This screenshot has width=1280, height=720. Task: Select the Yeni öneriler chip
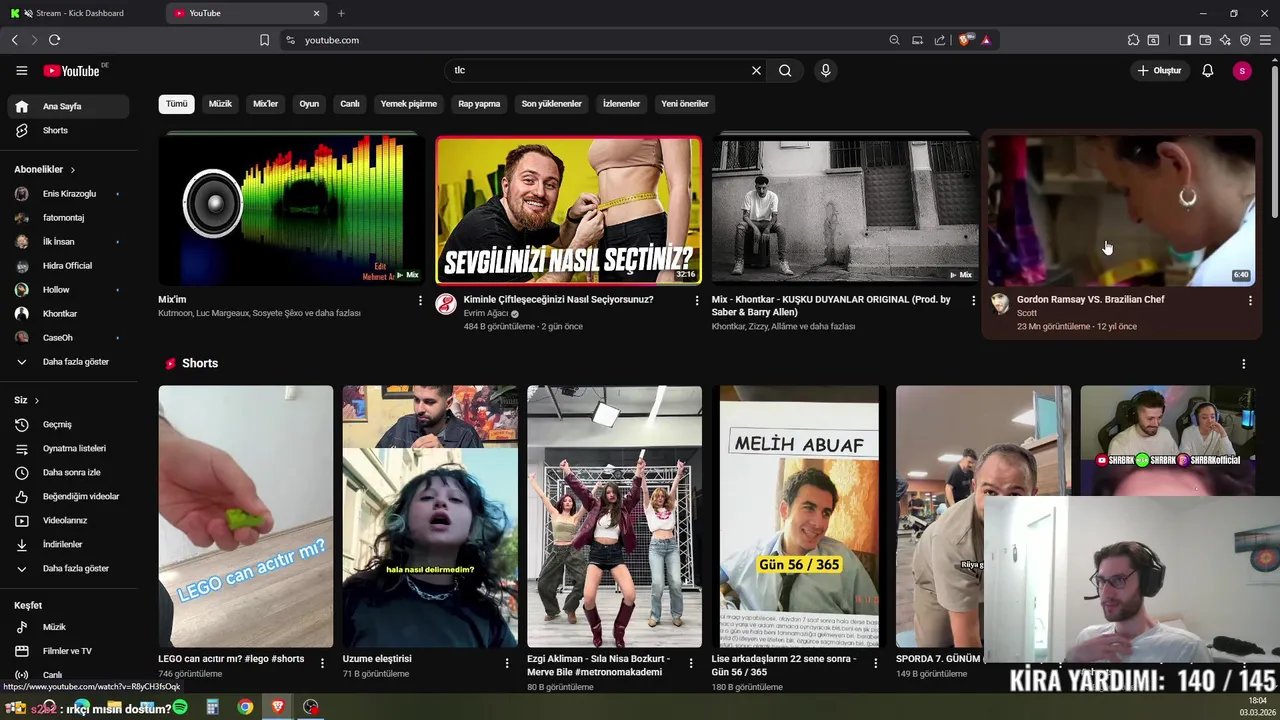[x=685, y=104]
